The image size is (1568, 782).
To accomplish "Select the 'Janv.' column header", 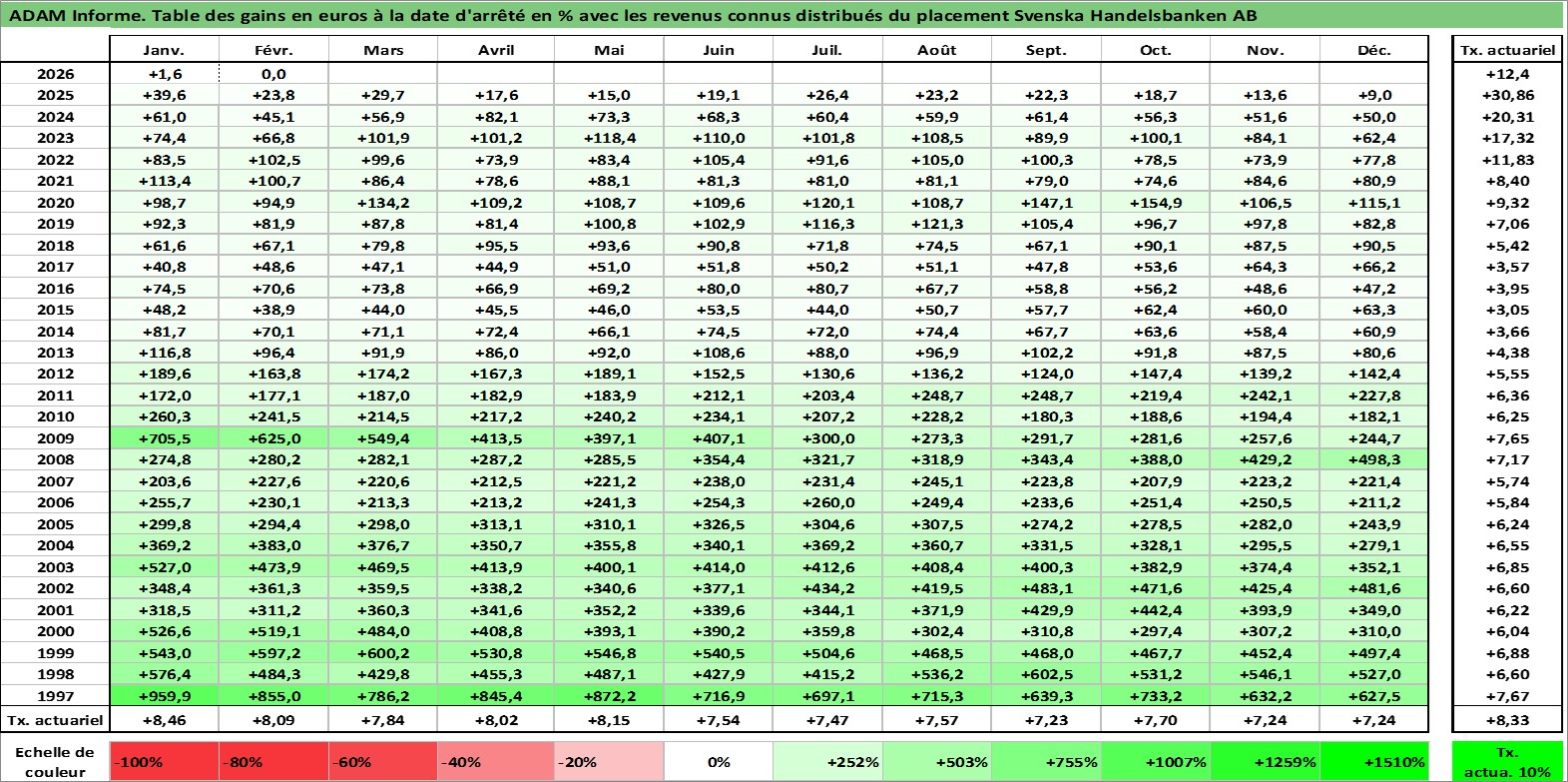I will 164,50.
